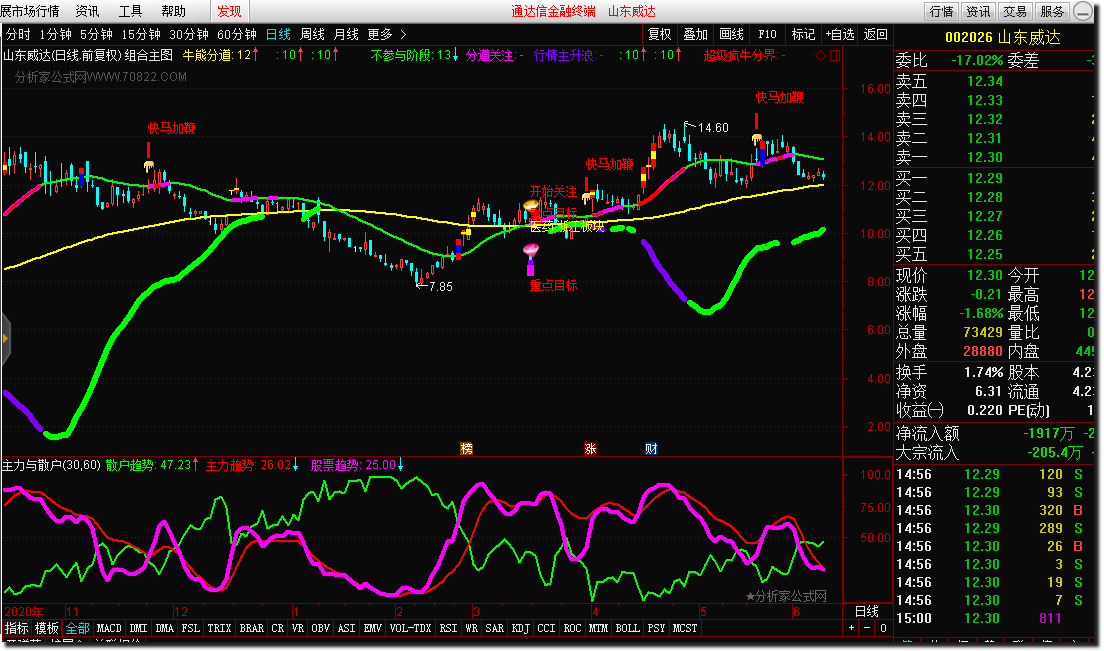Select the MACD indicator
1104x651 pixels.
click(x=109, y=628)
